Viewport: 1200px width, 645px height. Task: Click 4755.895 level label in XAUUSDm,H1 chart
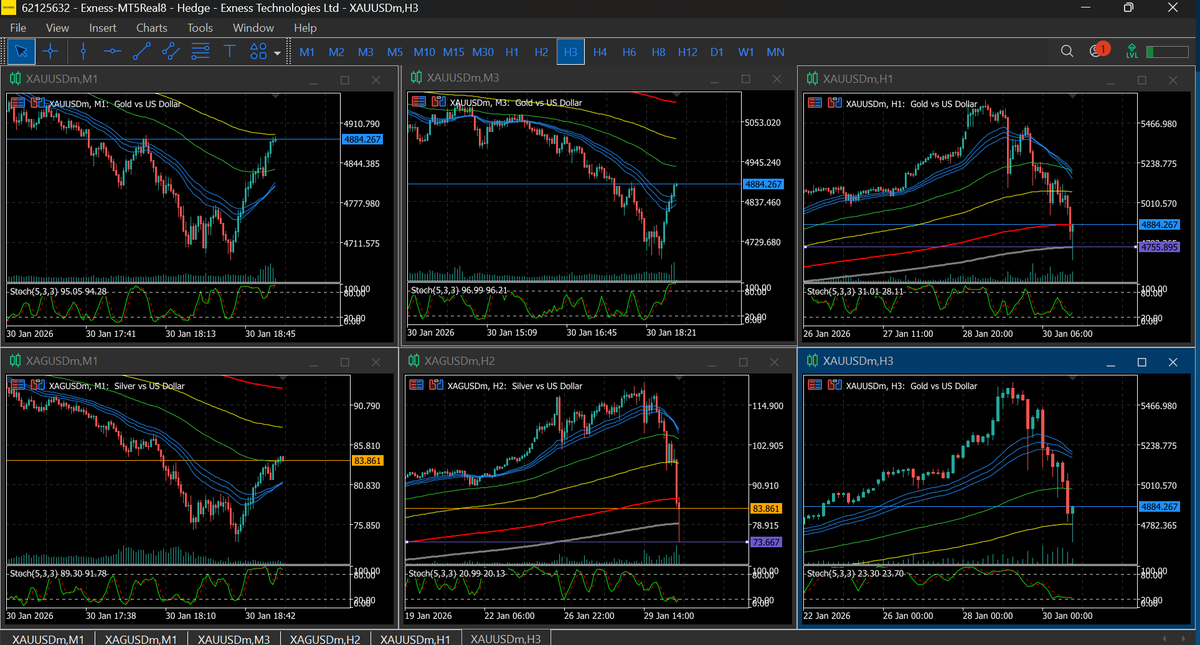(x=1159, y=246)
